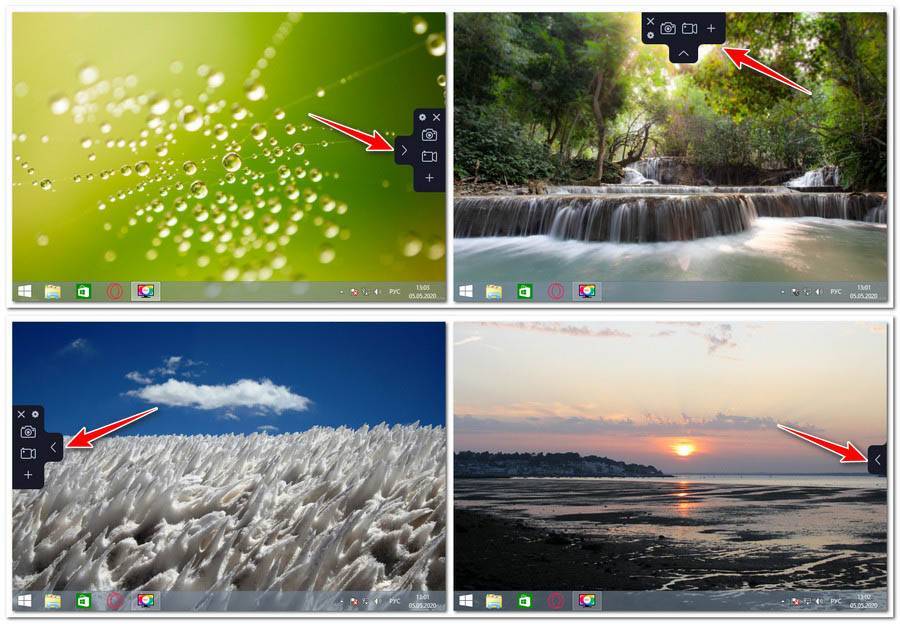The image size is (900, 624).
Task: Click volume icon in snow desktop tray
Action: pyautogui.click(x=377, y=602)
